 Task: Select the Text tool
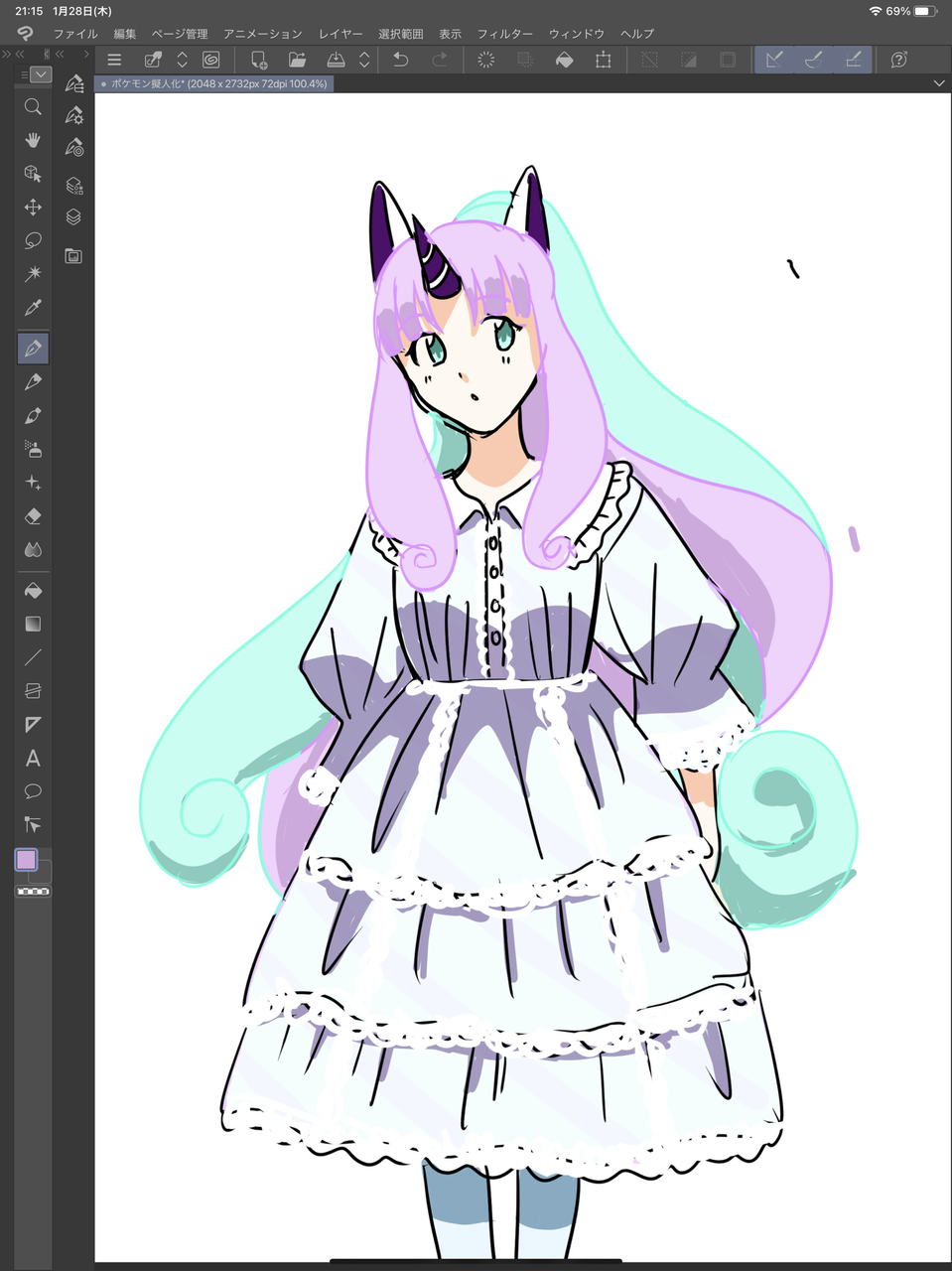pos(33,759)
